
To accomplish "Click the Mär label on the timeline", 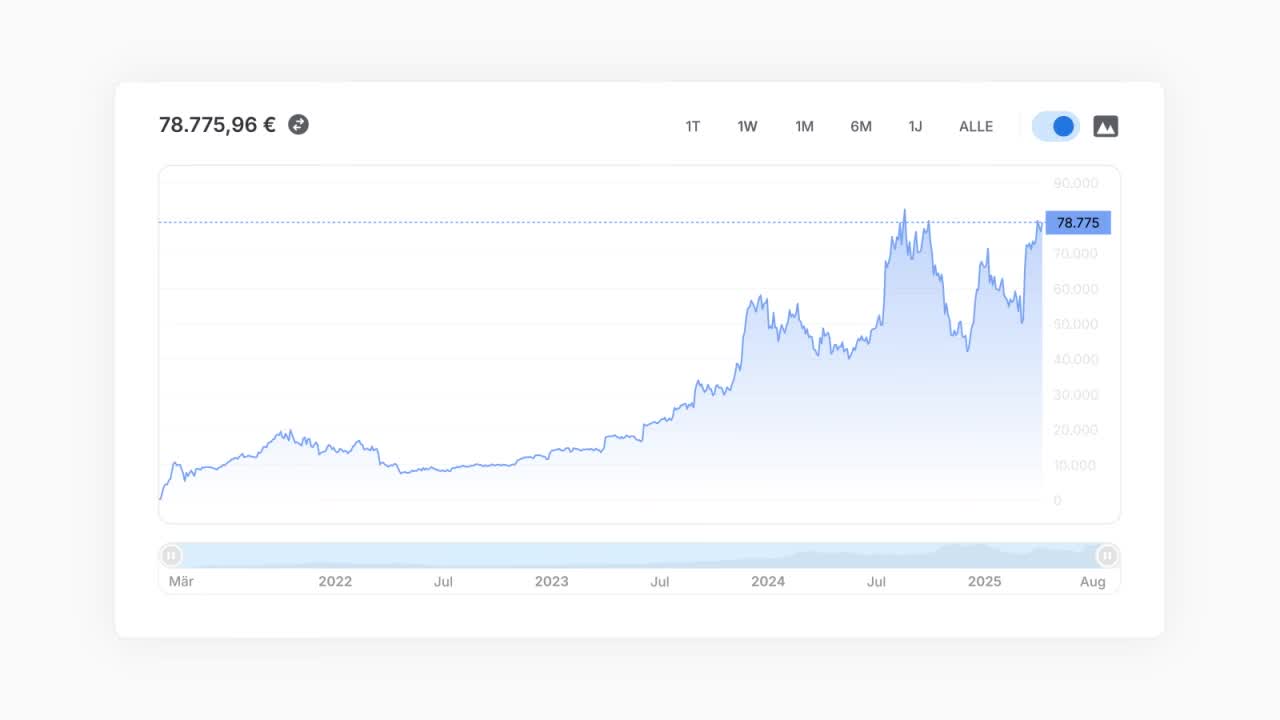I will [181, 581].
